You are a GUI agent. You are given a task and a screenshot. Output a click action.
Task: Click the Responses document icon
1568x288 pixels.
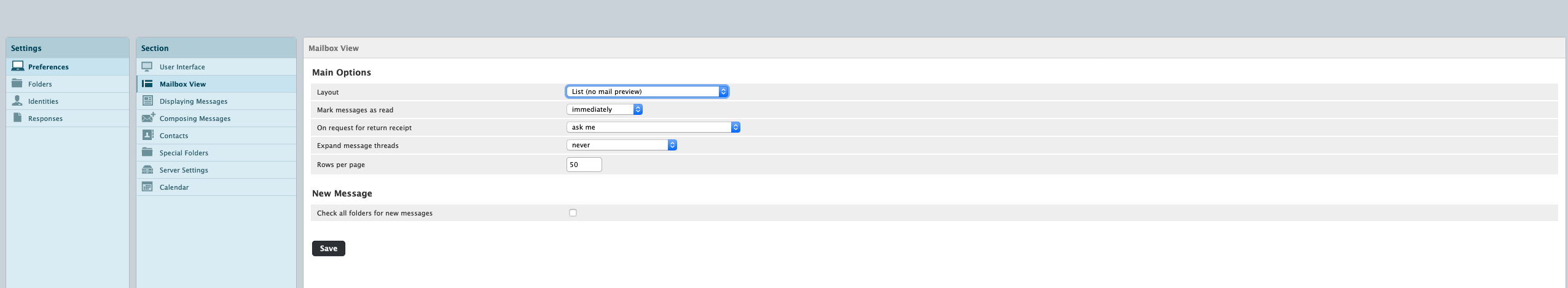click(x=17, y=118)
